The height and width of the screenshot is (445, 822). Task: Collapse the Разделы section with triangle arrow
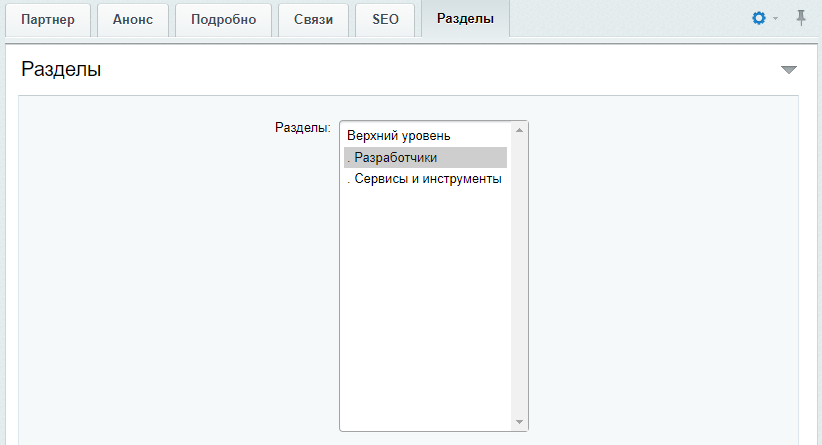point(788,70)
